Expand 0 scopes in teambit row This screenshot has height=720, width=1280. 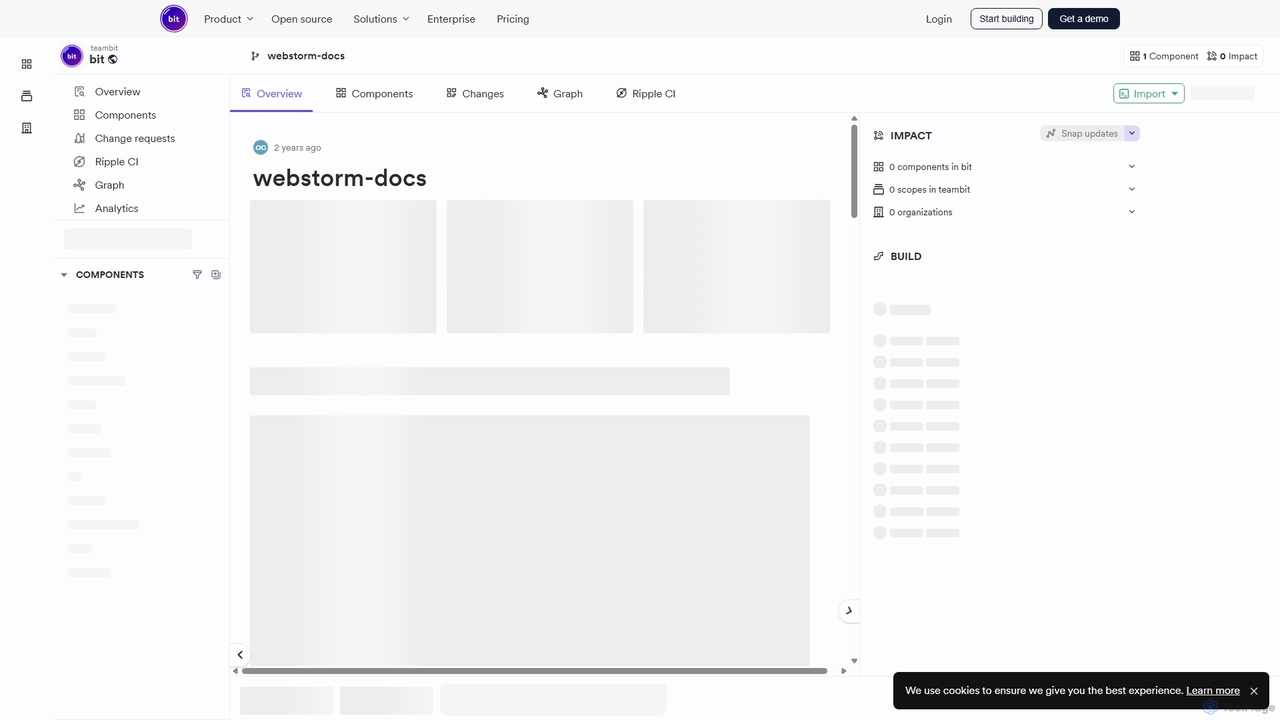(x=1132, y=189)
